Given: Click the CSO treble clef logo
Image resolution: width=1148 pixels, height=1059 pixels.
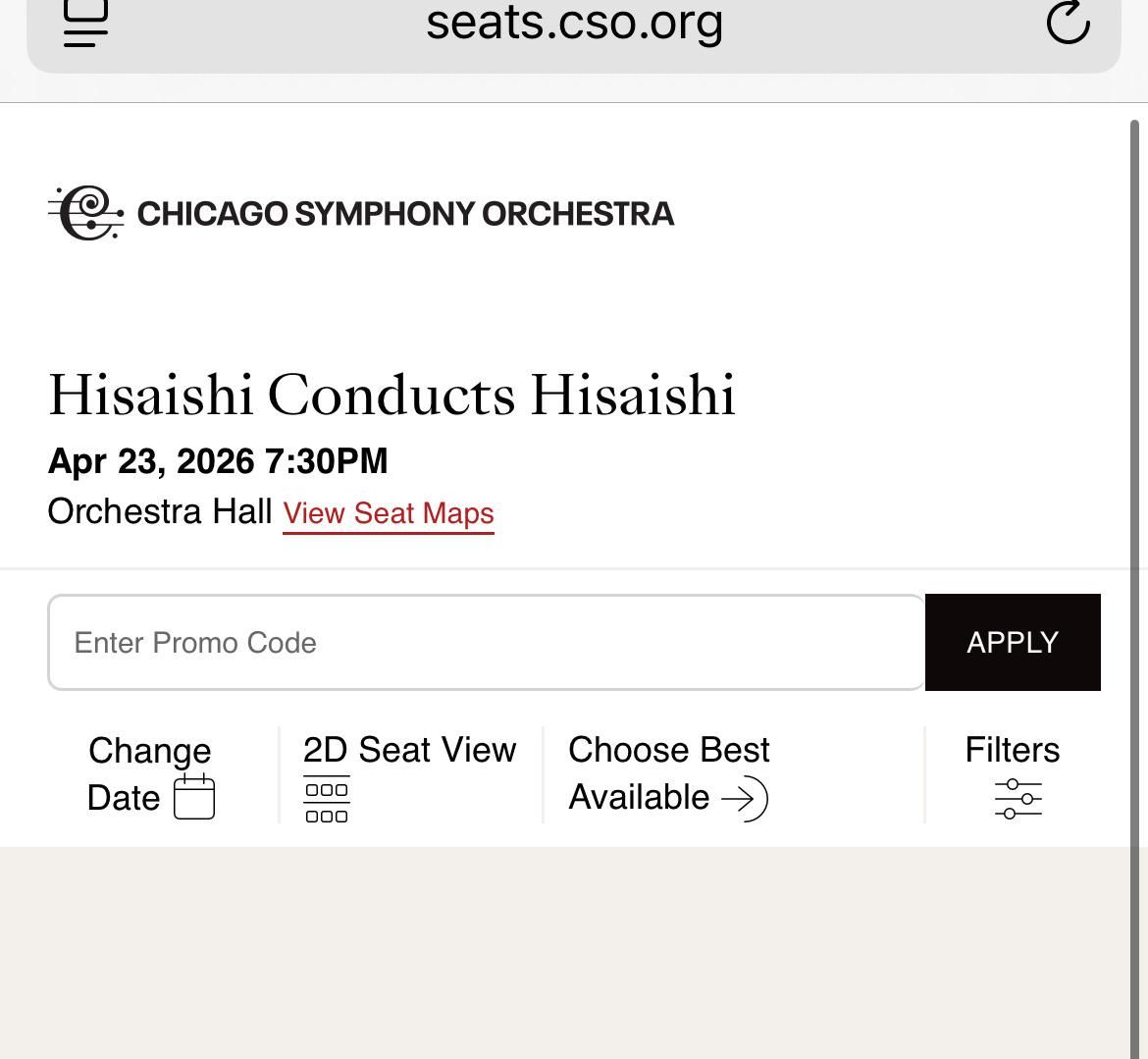Looking at the screenshot, I should tap(87, 213).
